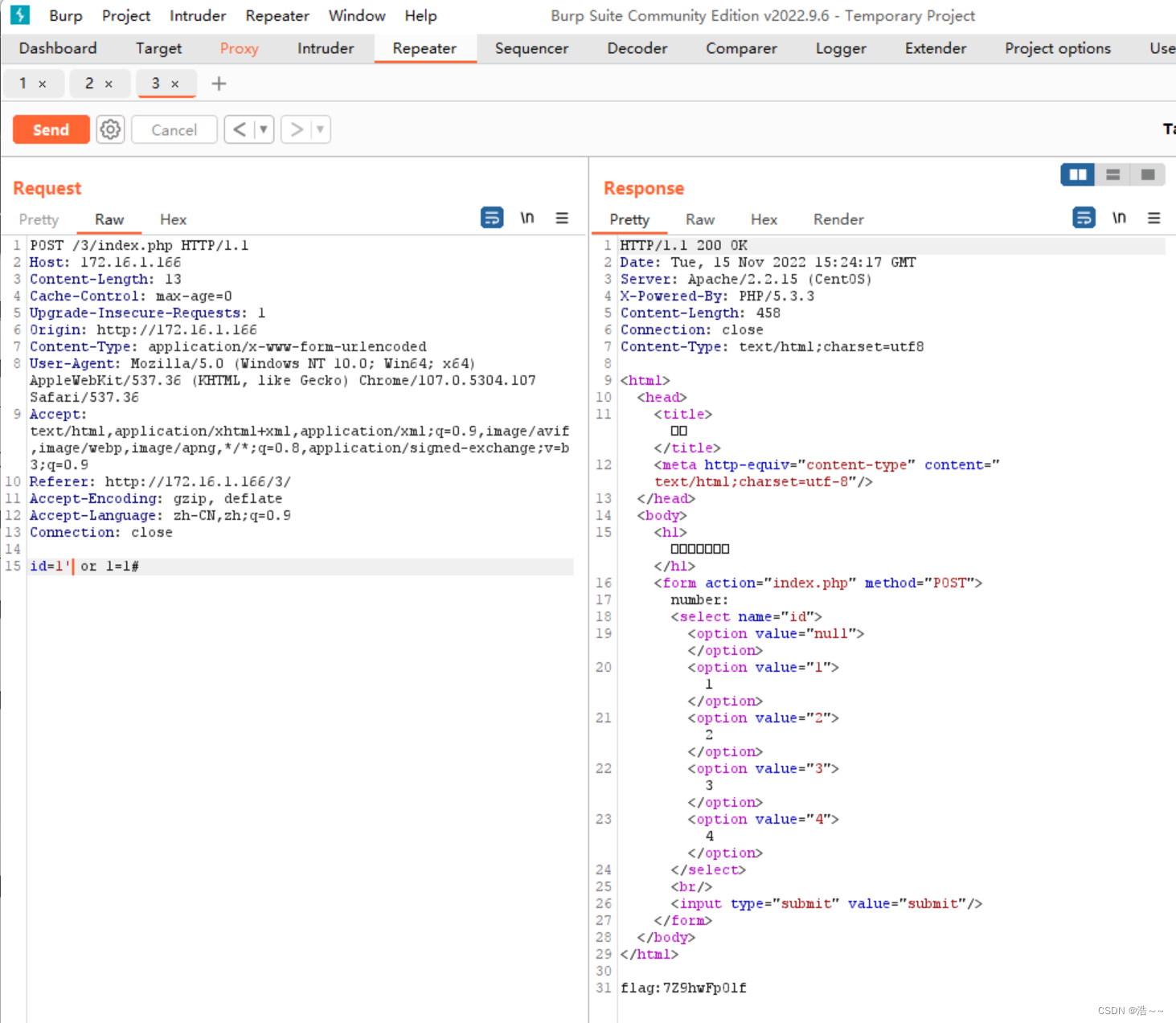Toggle word wrap icon in Request panel
Viewport: 1176px width, 1023px height.
tap(492, 217)
